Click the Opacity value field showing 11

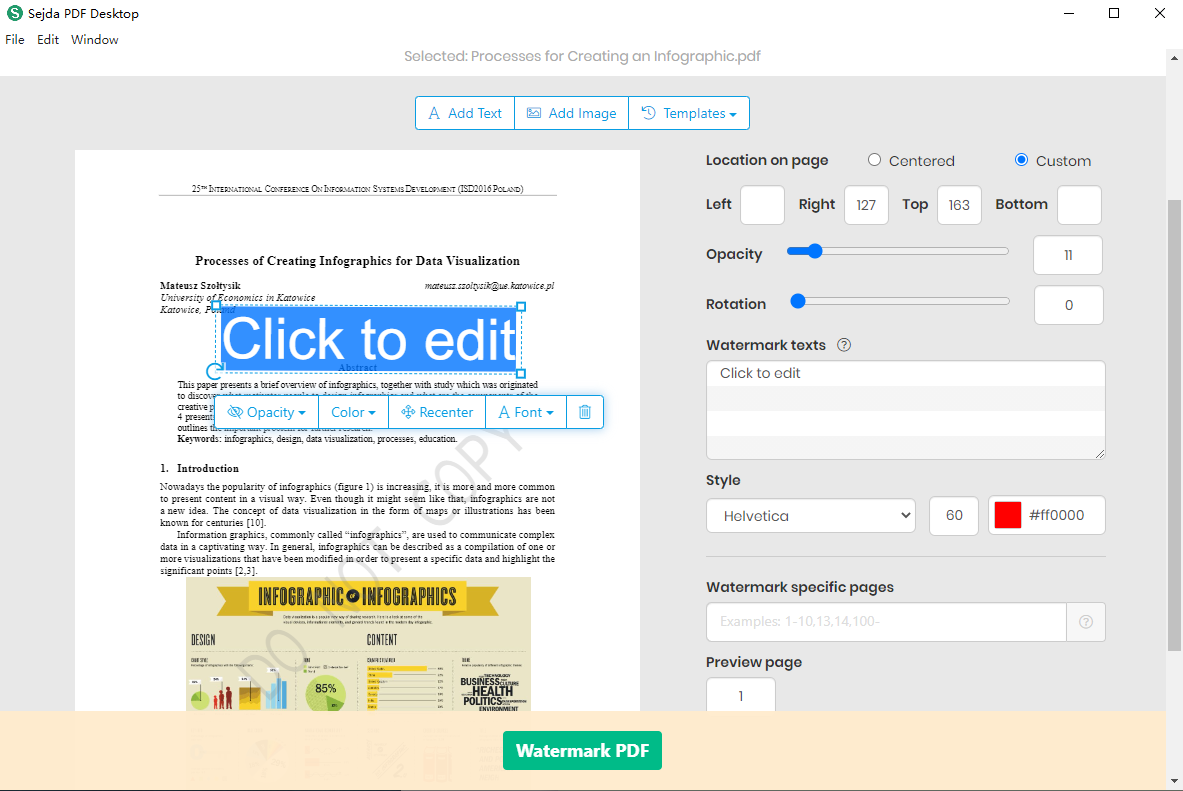[1068, 255]
